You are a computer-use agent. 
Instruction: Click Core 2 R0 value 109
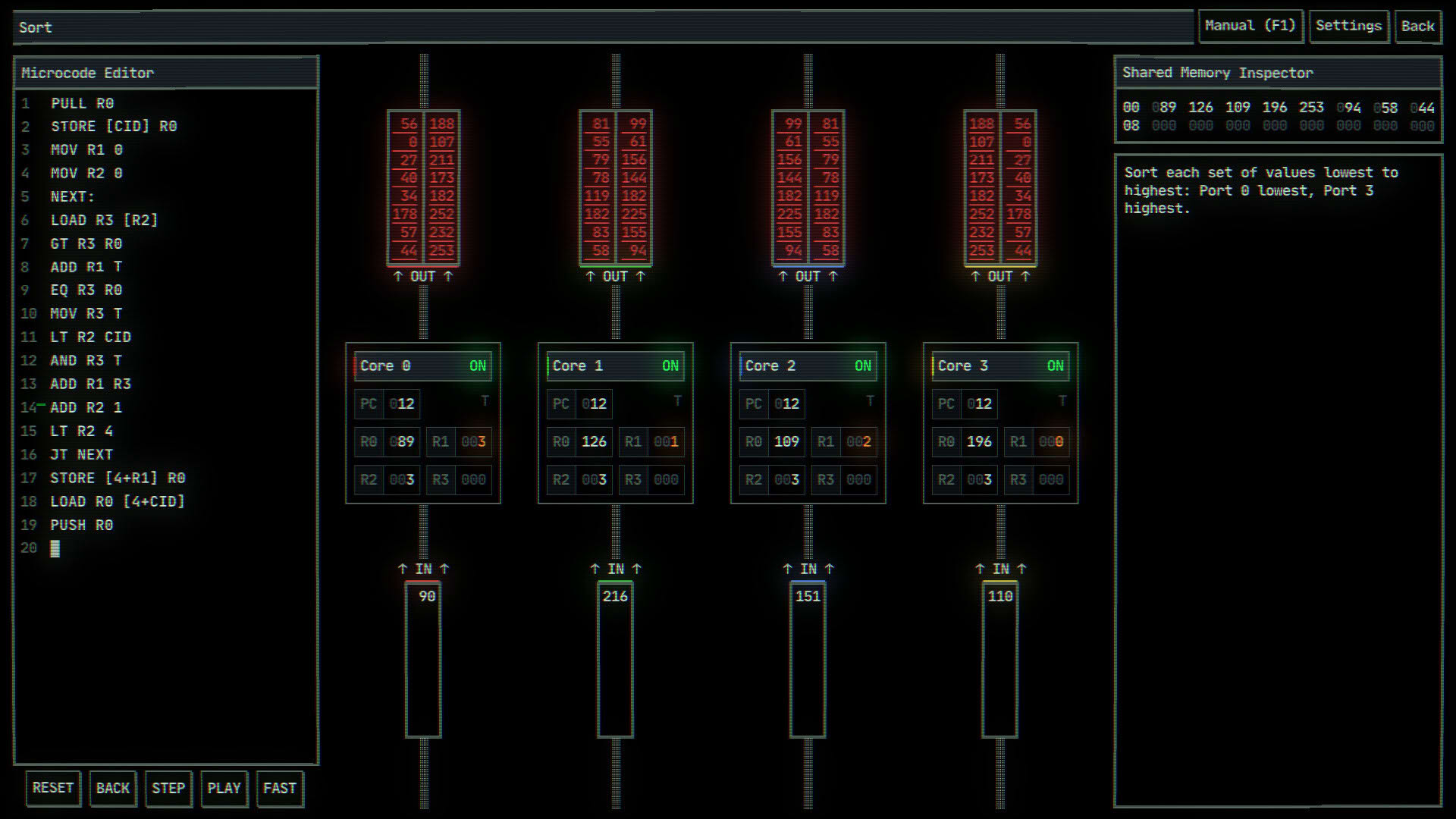coord(786,442)
